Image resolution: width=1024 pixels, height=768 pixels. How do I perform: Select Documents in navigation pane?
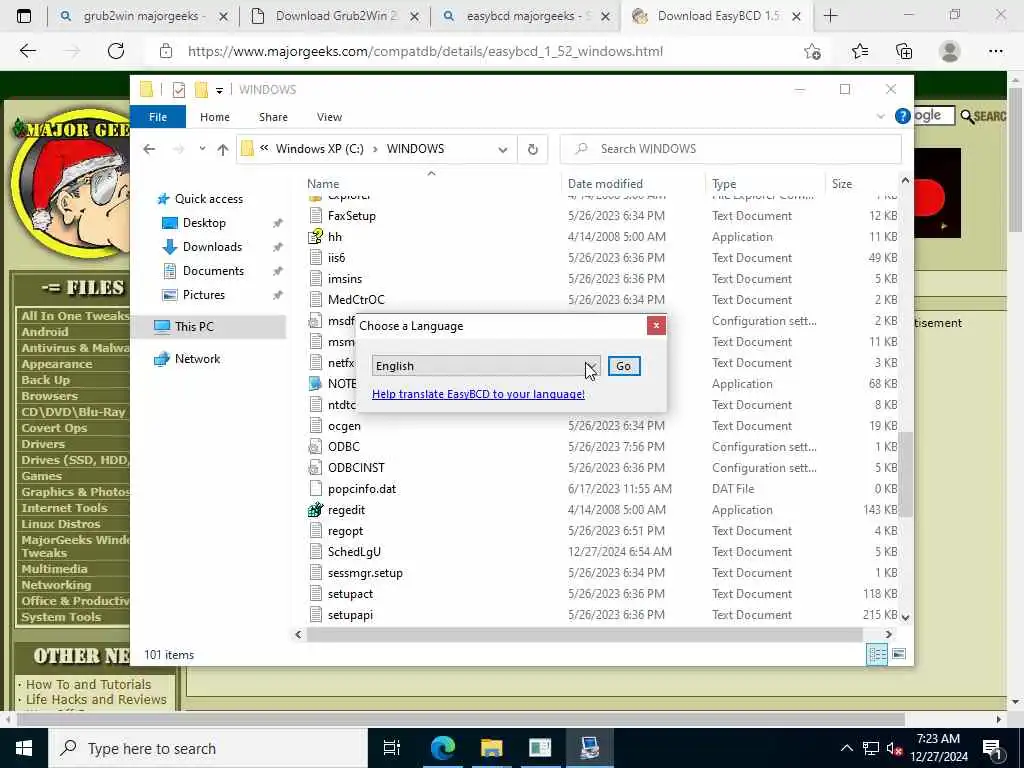213,270
